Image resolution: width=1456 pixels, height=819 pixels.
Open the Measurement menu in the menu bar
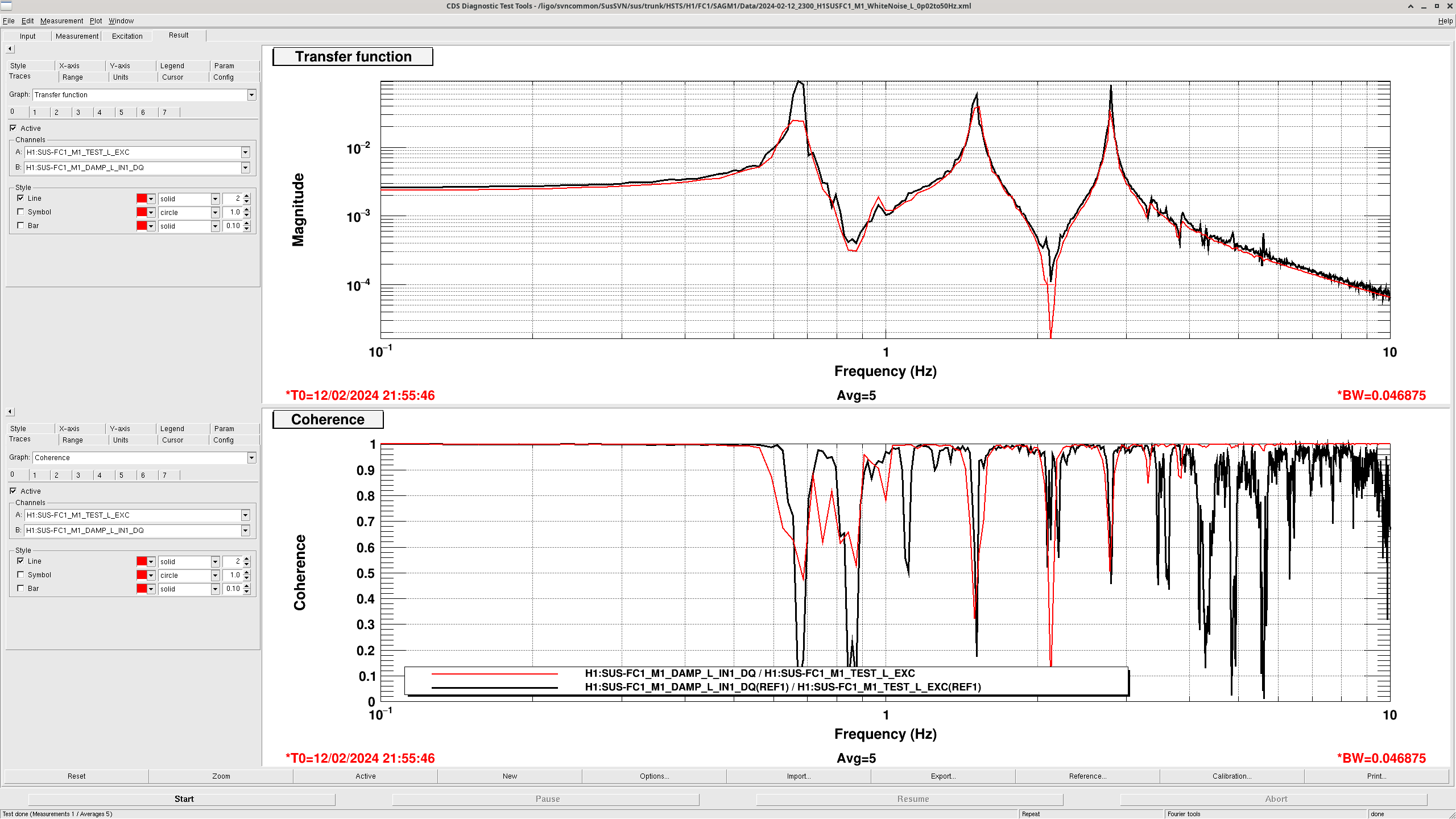(x=61, y=21)
